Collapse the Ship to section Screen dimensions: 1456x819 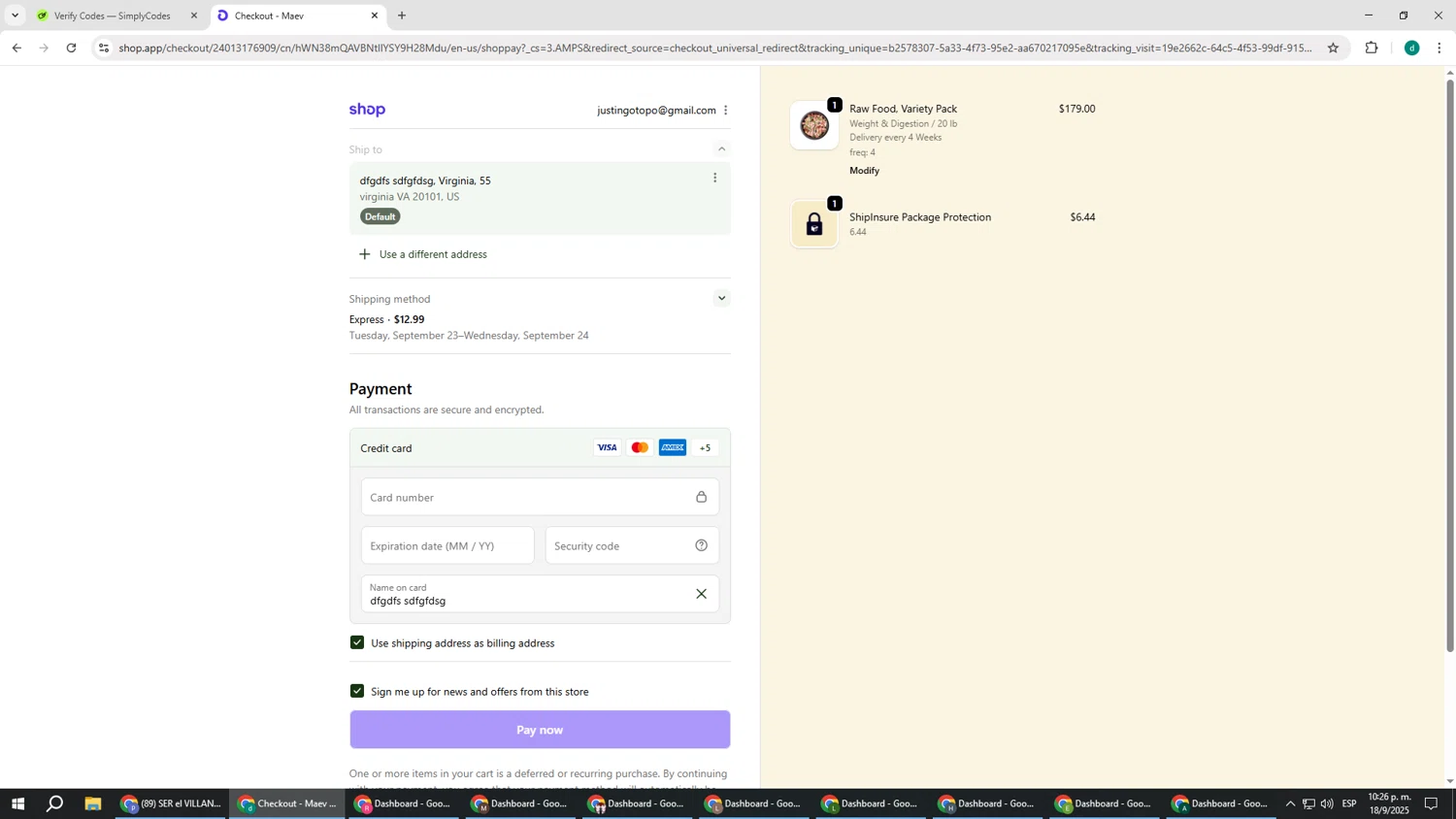pyautogui.click(x=721, y=149)
